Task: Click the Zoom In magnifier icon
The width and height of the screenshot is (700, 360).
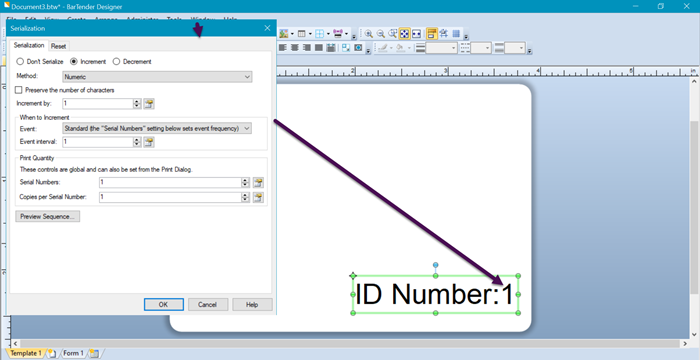Action: click(369, 33)
